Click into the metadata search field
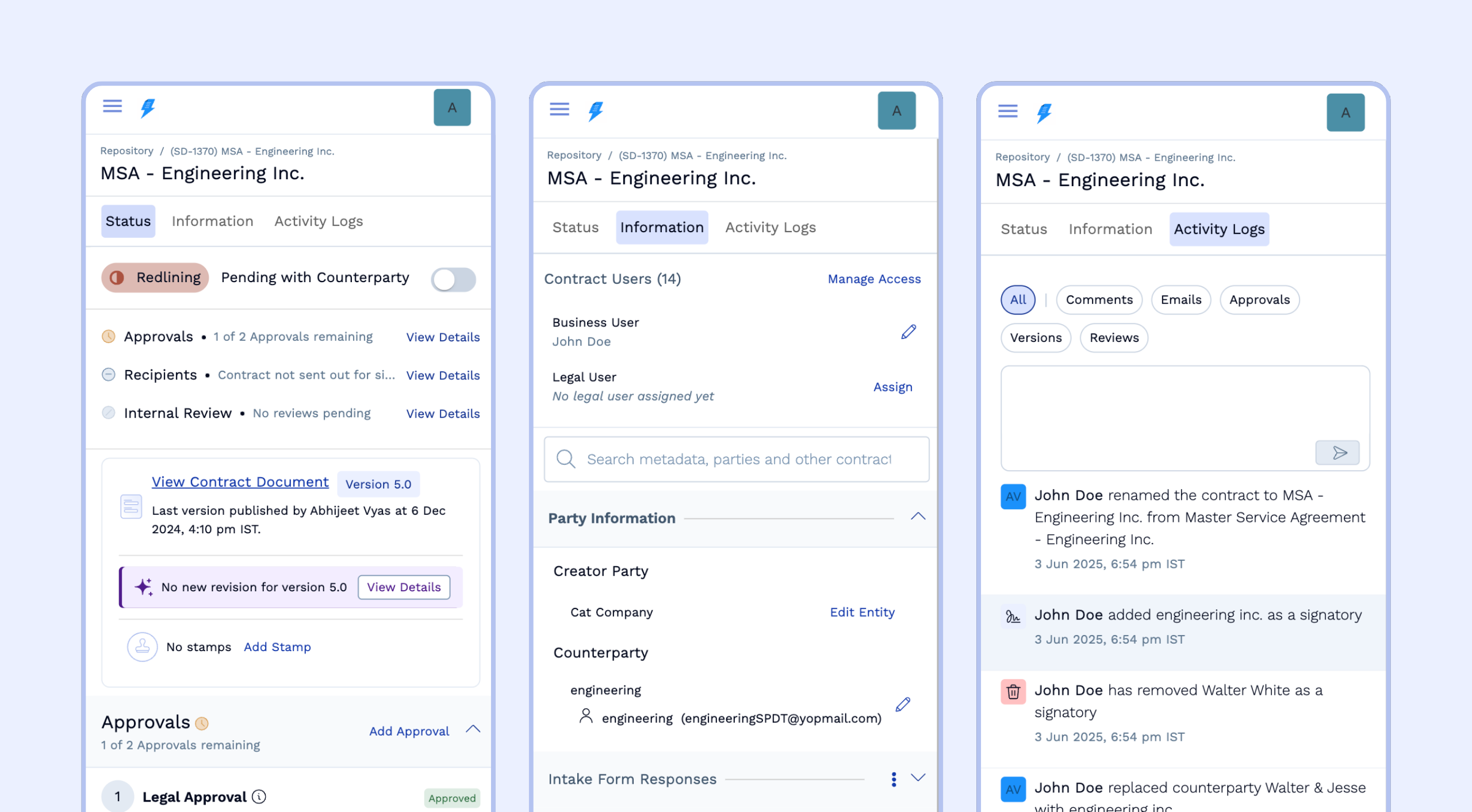Screen dimensions: 1472x812 pos(739,459)
